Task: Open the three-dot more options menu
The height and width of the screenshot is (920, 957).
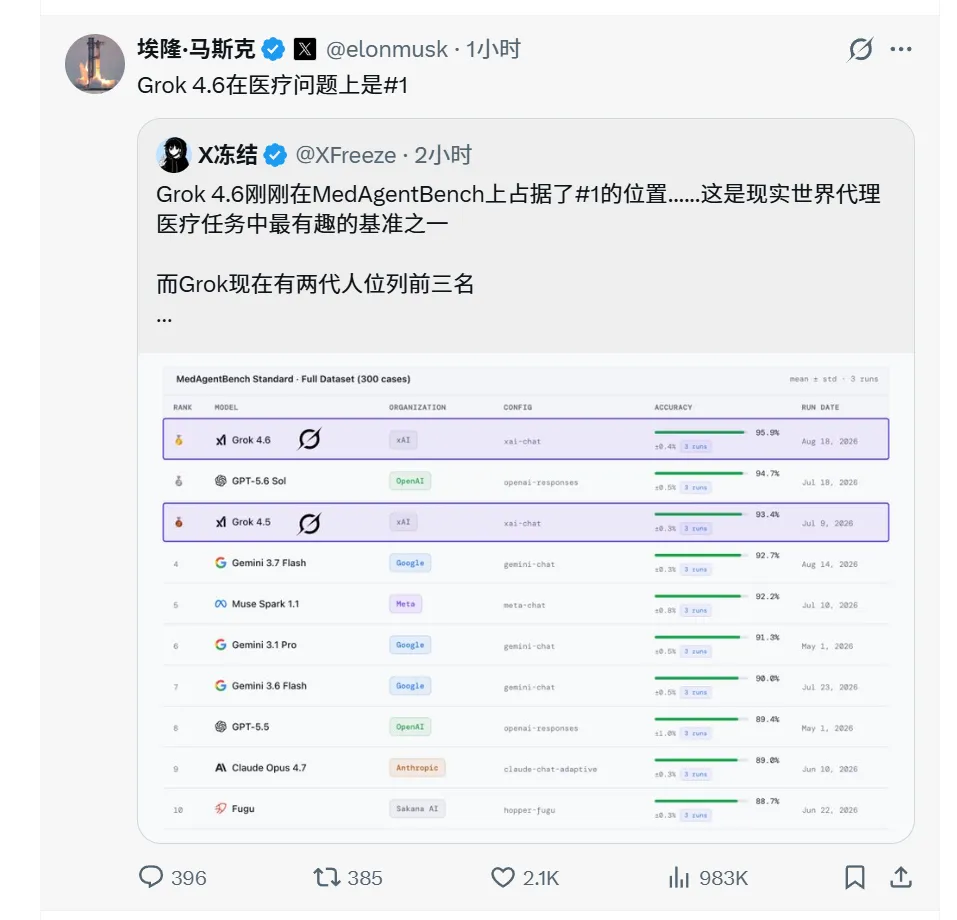Action: (901, 49)
